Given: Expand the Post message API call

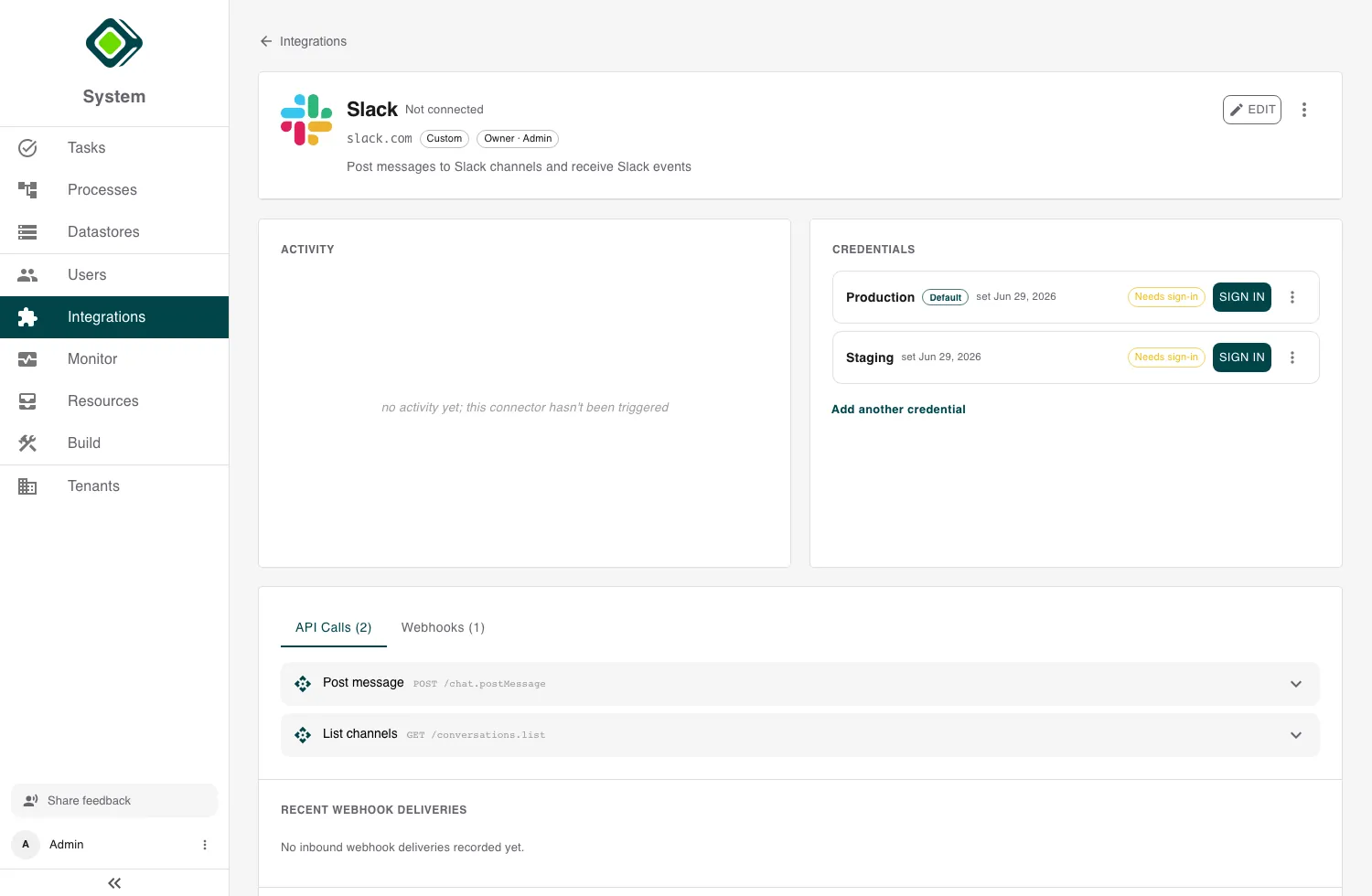Looking at the screenshot, I should click(x=1296, y=684).
